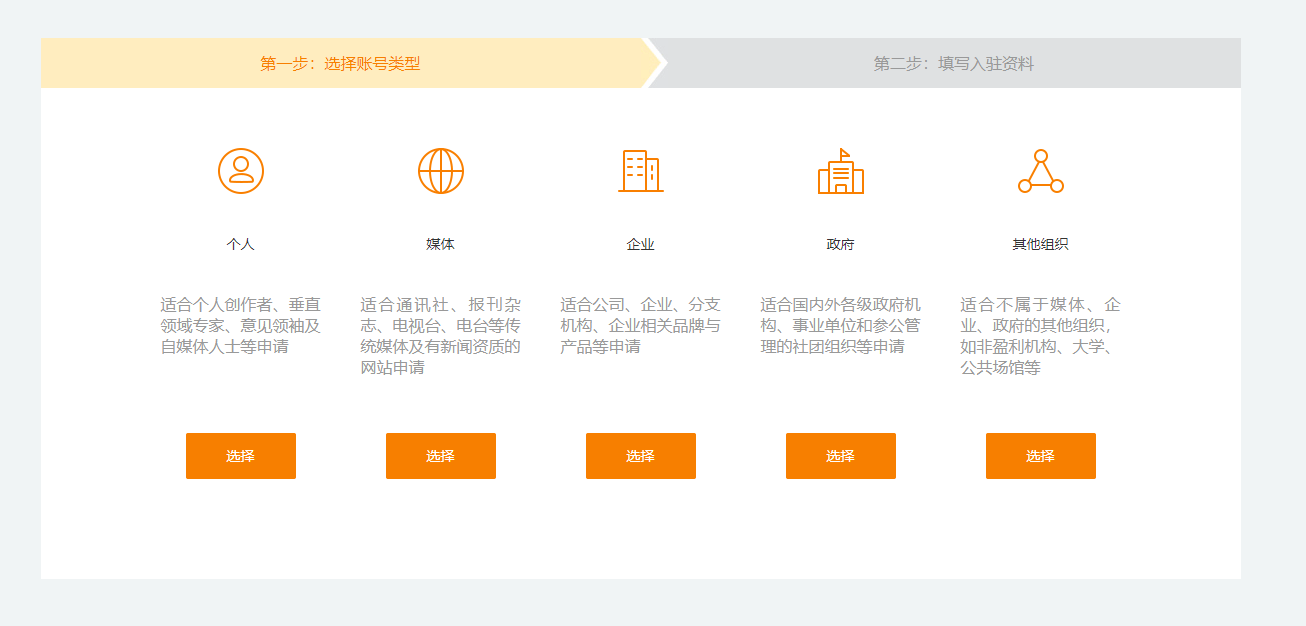Choose the 企业 account type via 选择
Viewport: 1306px width, 626px height.
(x=641, y=456)
